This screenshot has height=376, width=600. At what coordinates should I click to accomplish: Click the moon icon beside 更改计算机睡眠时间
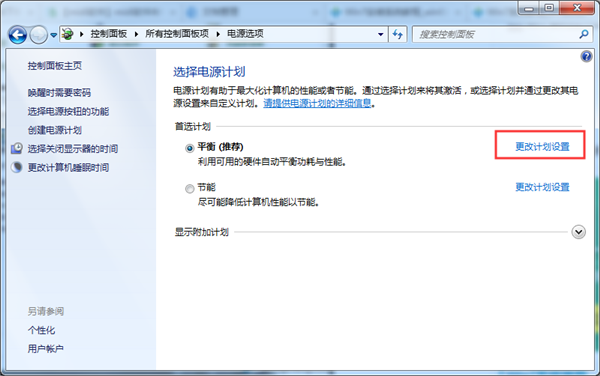(16, 167)
